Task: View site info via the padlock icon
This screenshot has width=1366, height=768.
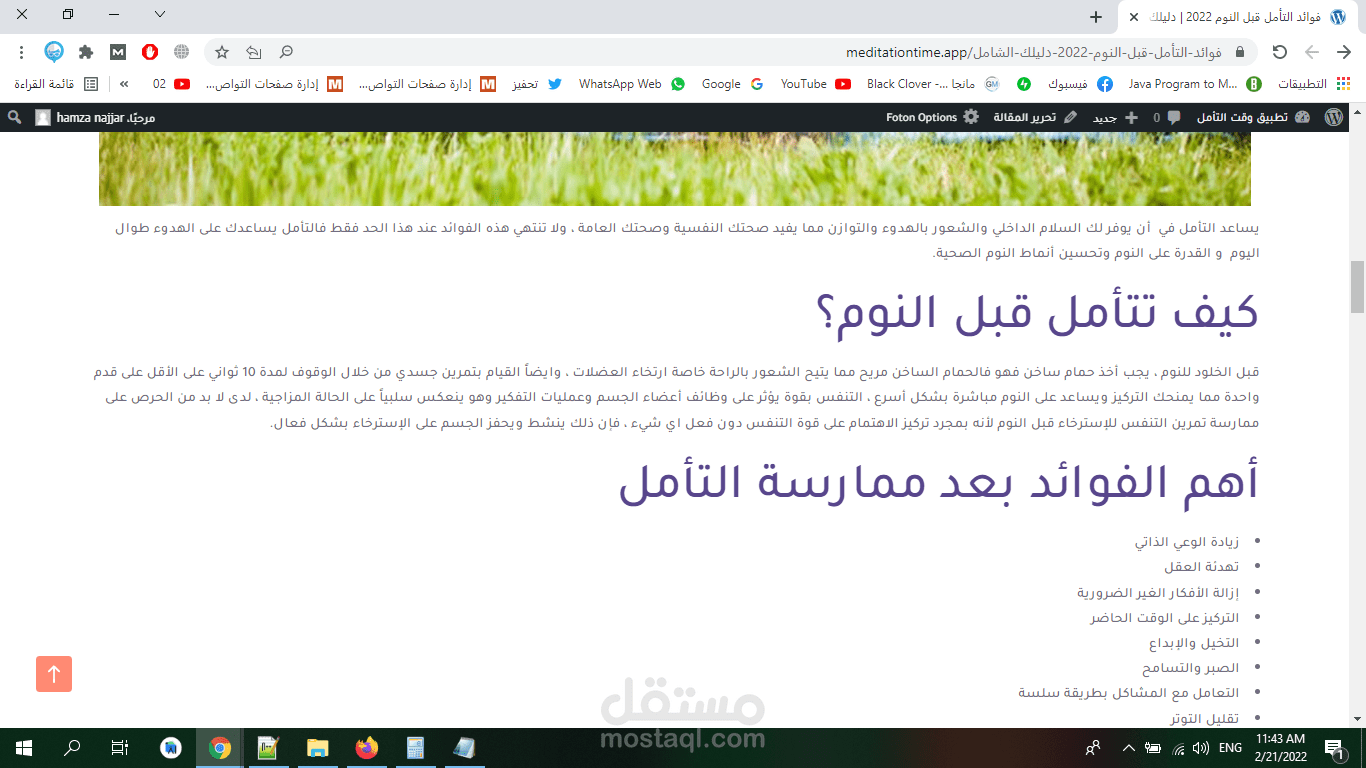Action: [1241, 52]
